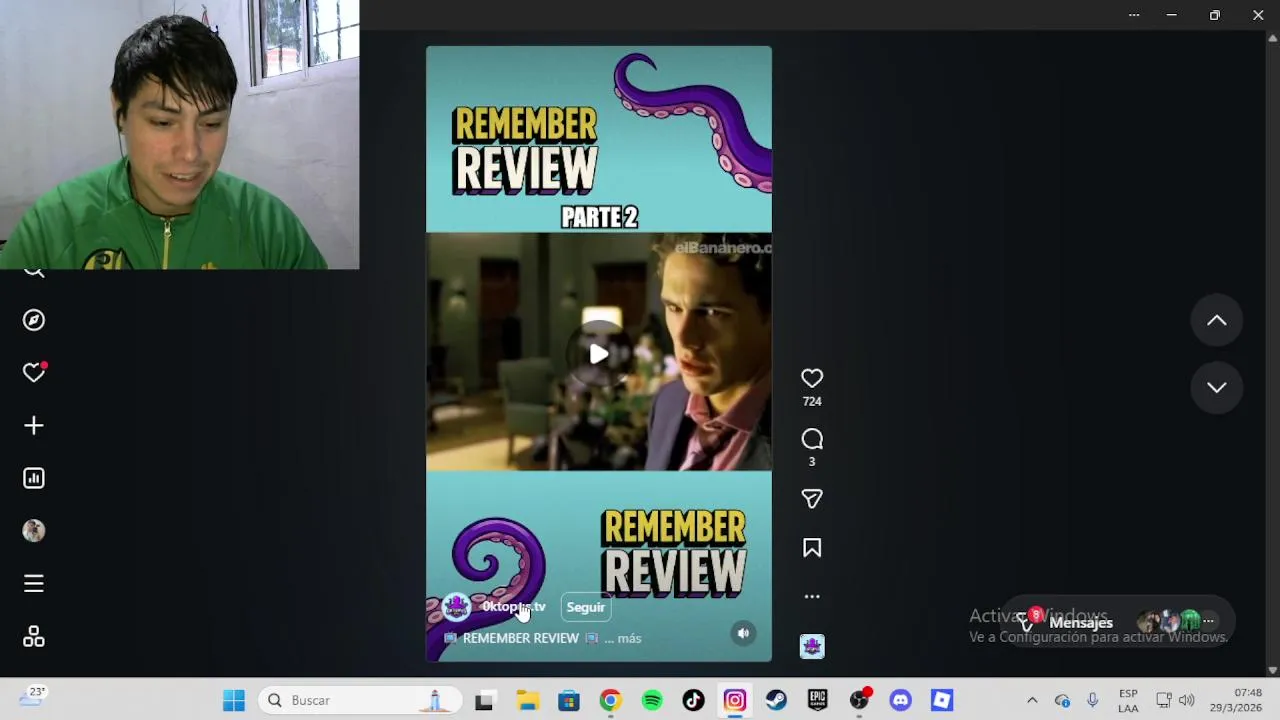Viewport: 1280px width, 720px height.
Task: Click the 724 likes count
Action: pos(812,401)
